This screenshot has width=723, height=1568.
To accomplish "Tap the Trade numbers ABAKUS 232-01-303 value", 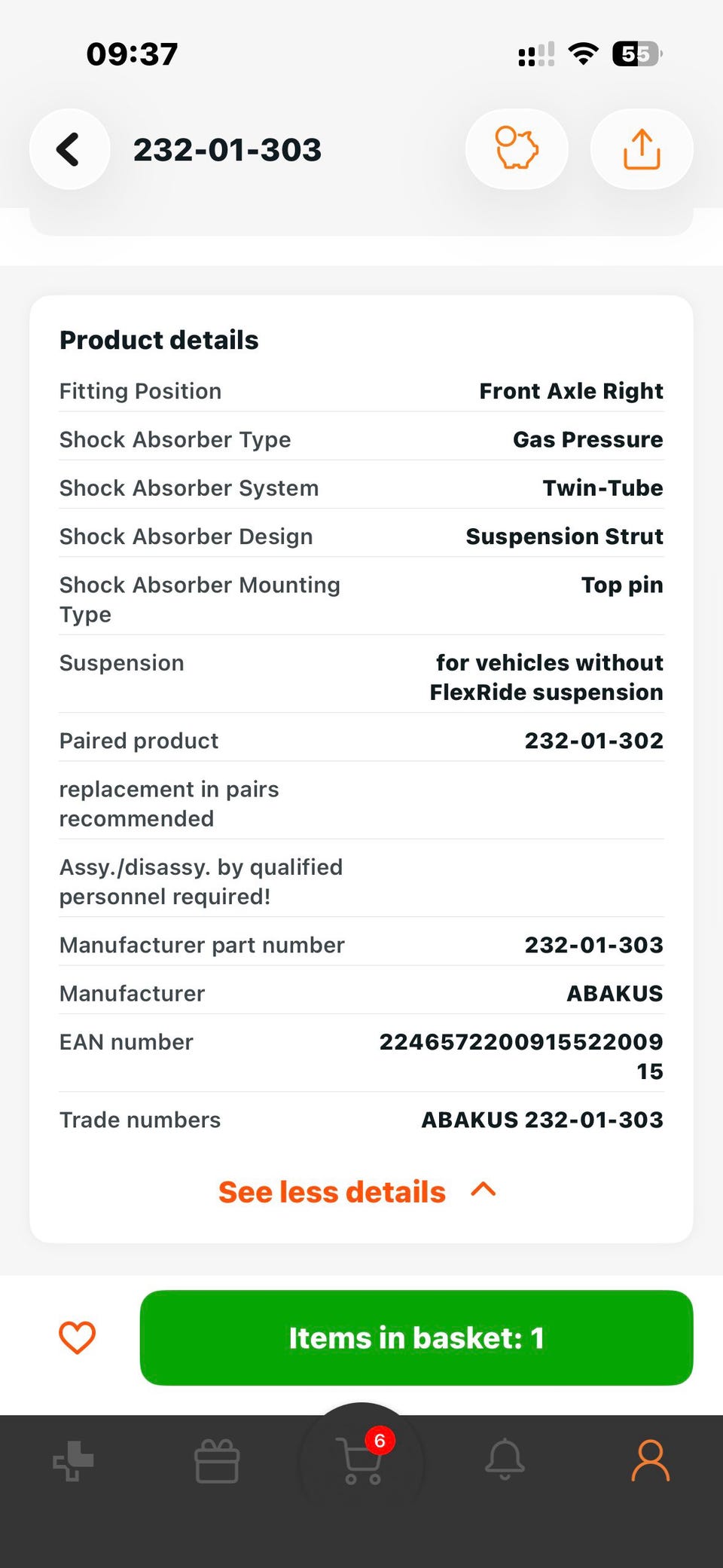I will [542, 1120].
